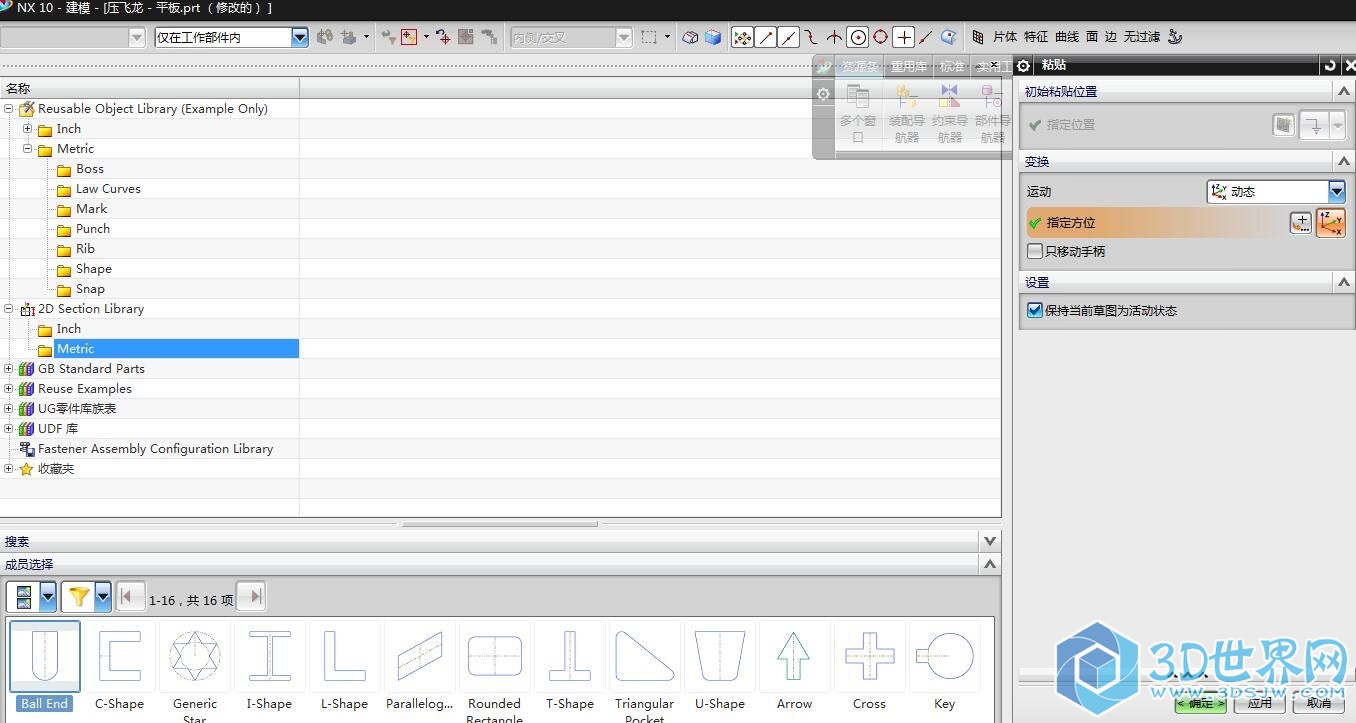Go to the last page of members
This screenshot has width=1356, height=723.
(x=251, y=597)
